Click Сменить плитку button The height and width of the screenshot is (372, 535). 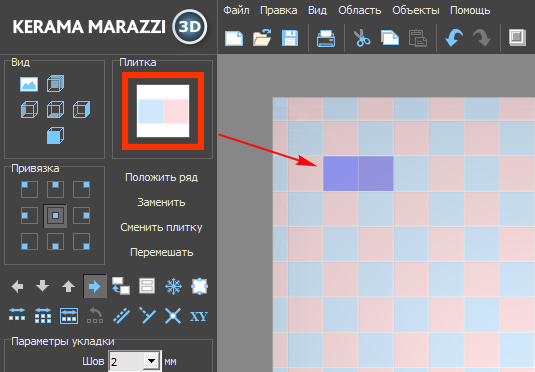161,227
